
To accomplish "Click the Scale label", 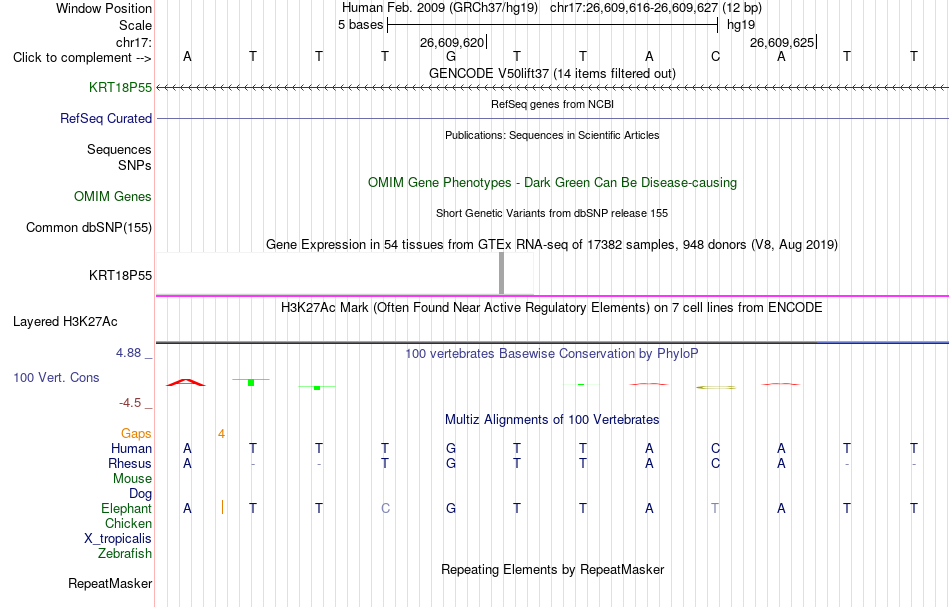I will pyautogui.click(x=135, y=26).
